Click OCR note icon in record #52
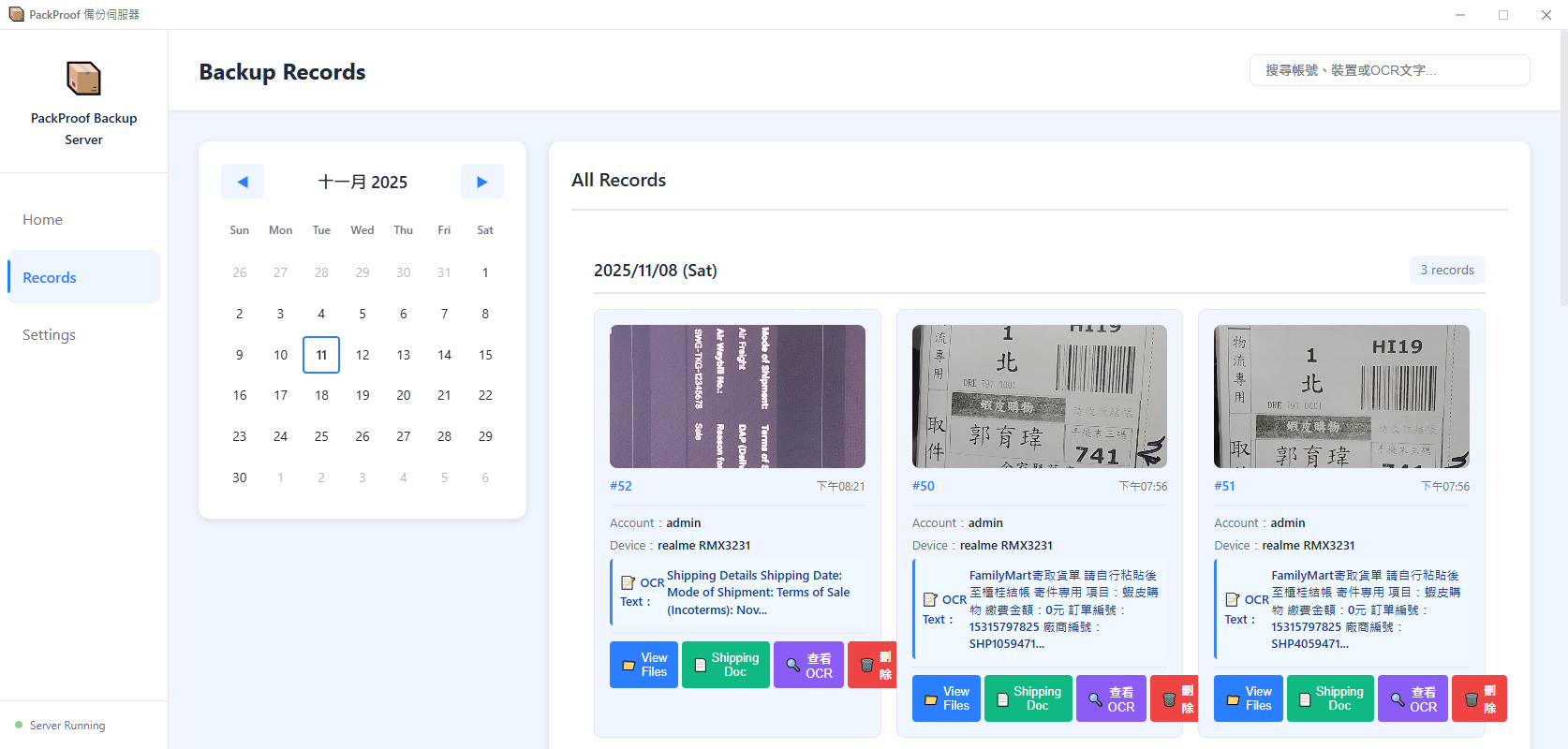Image resolution: width=1568 pixels, height=749 pixels. coord(629,582)
